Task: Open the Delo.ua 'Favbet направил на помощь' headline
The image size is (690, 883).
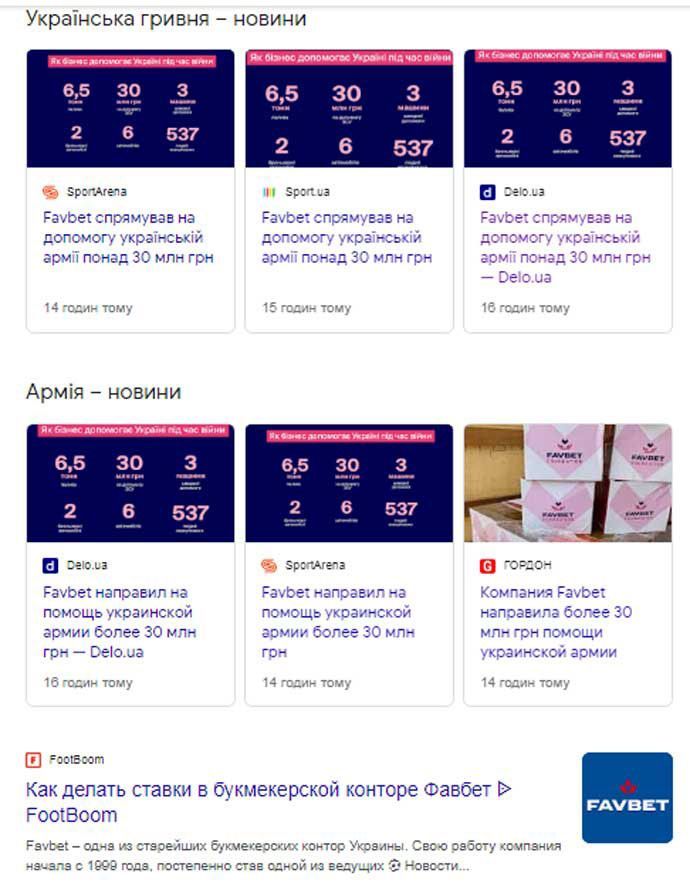Action: tap(119, 622)
